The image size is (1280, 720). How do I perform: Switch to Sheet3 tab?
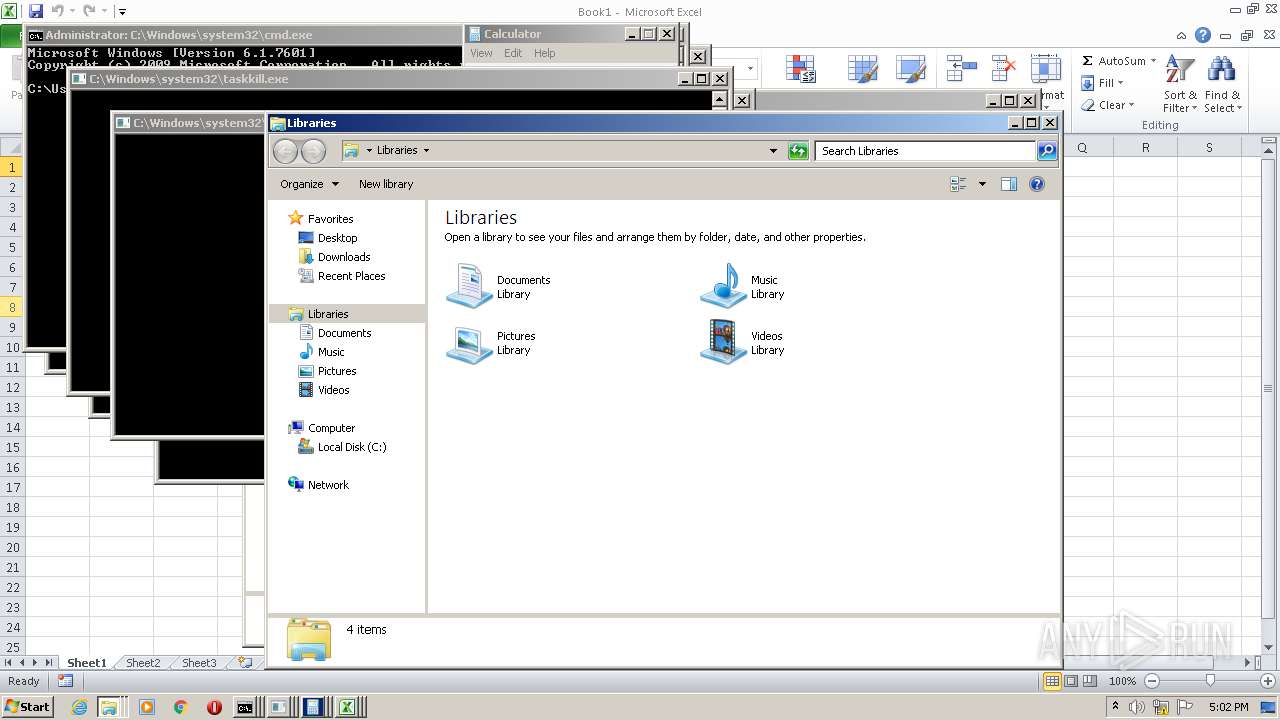pyautogui.click(x=198, y=663)
